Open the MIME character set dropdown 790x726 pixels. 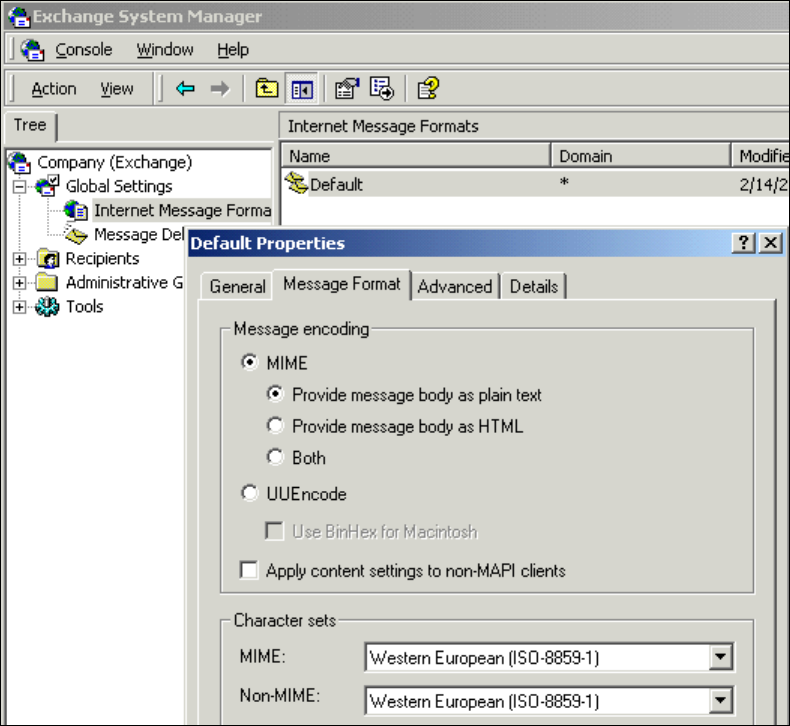click(x=720, y=657)
